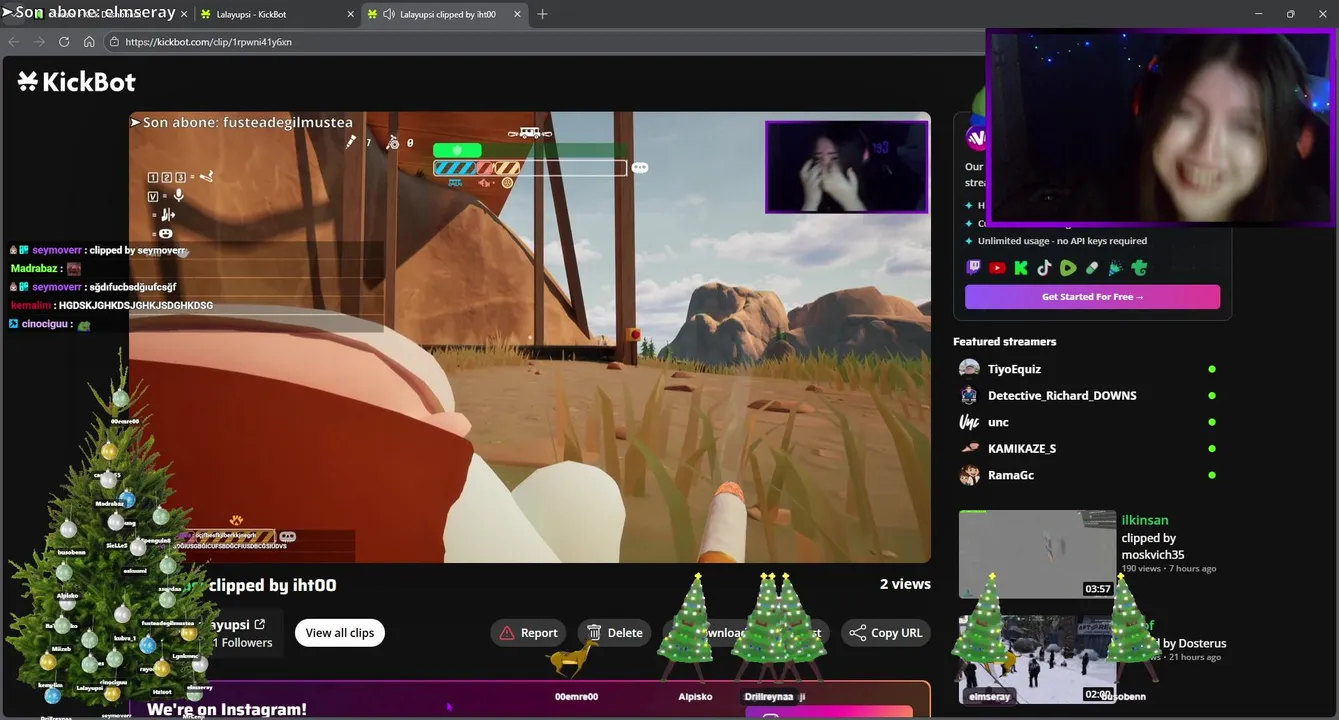
Task: Click the 'clipped by iht00' title
Action: (x=272, y=586)
